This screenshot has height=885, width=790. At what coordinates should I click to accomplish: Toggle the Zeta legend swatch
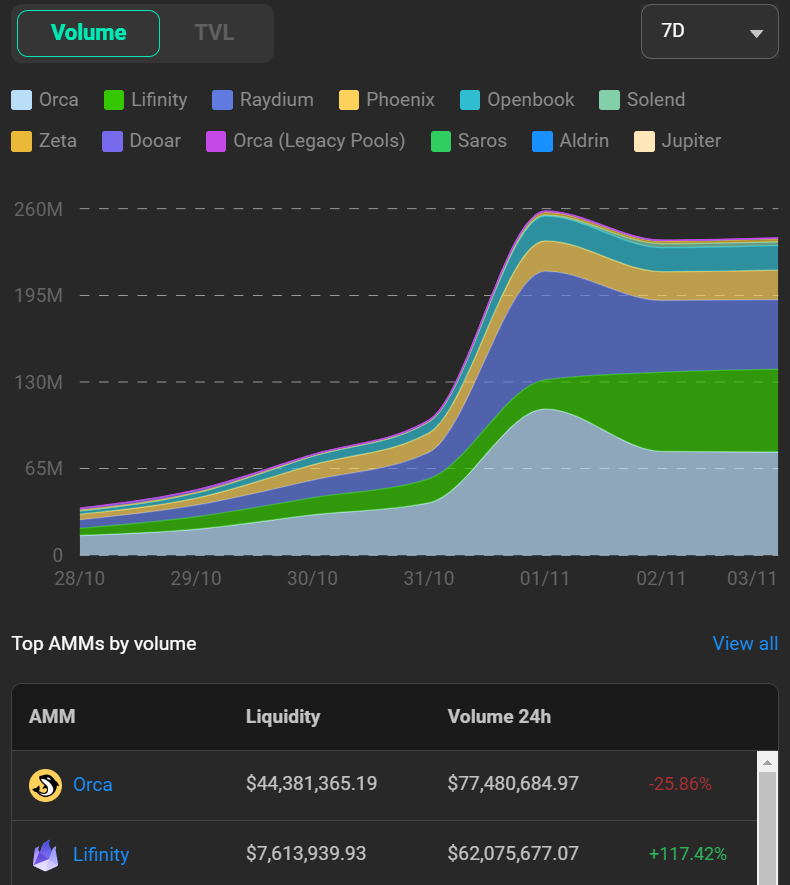(x=21, y=141)
